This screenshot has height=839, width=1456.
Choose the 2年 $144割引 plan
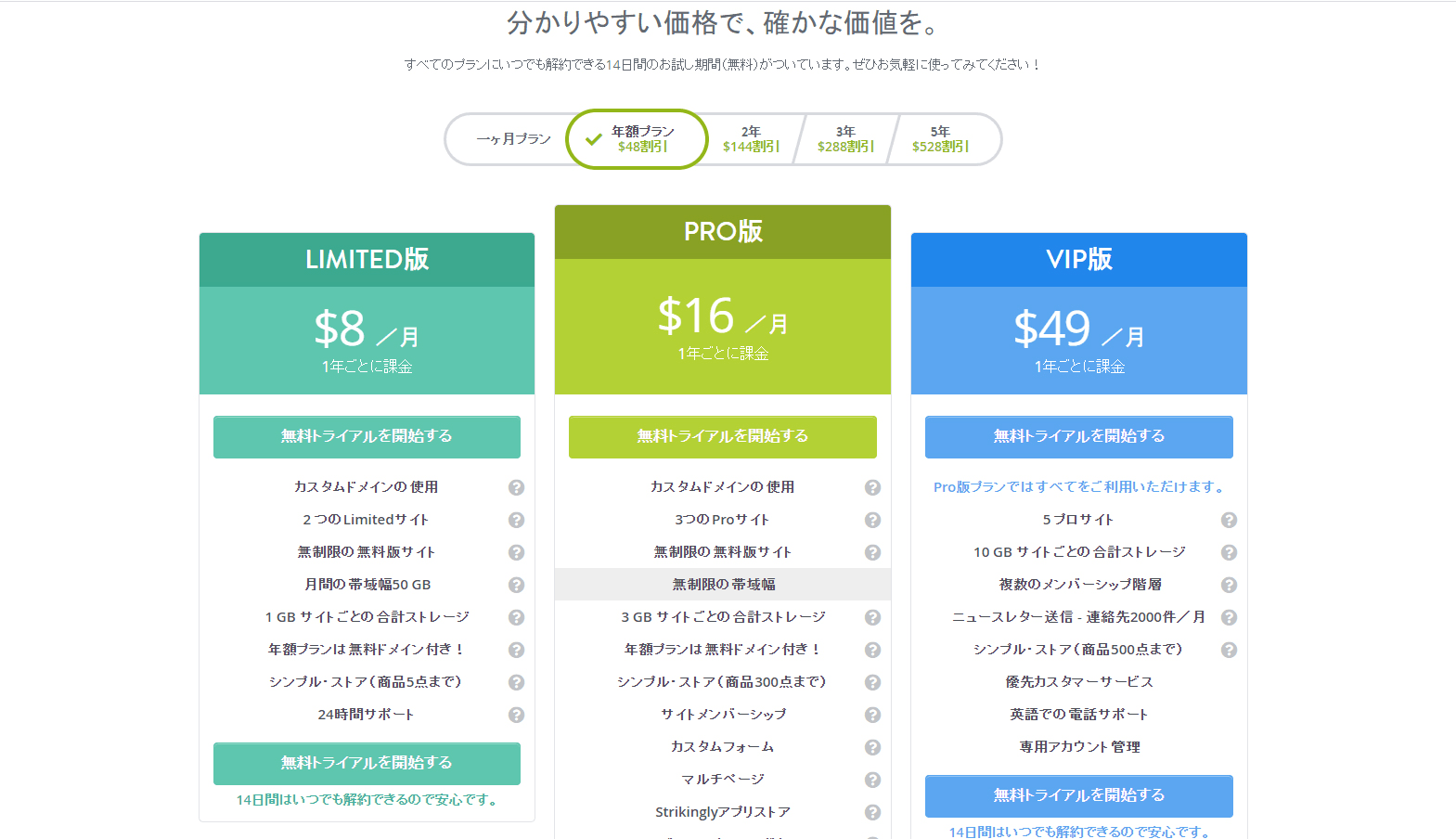(x=751, y=139)
